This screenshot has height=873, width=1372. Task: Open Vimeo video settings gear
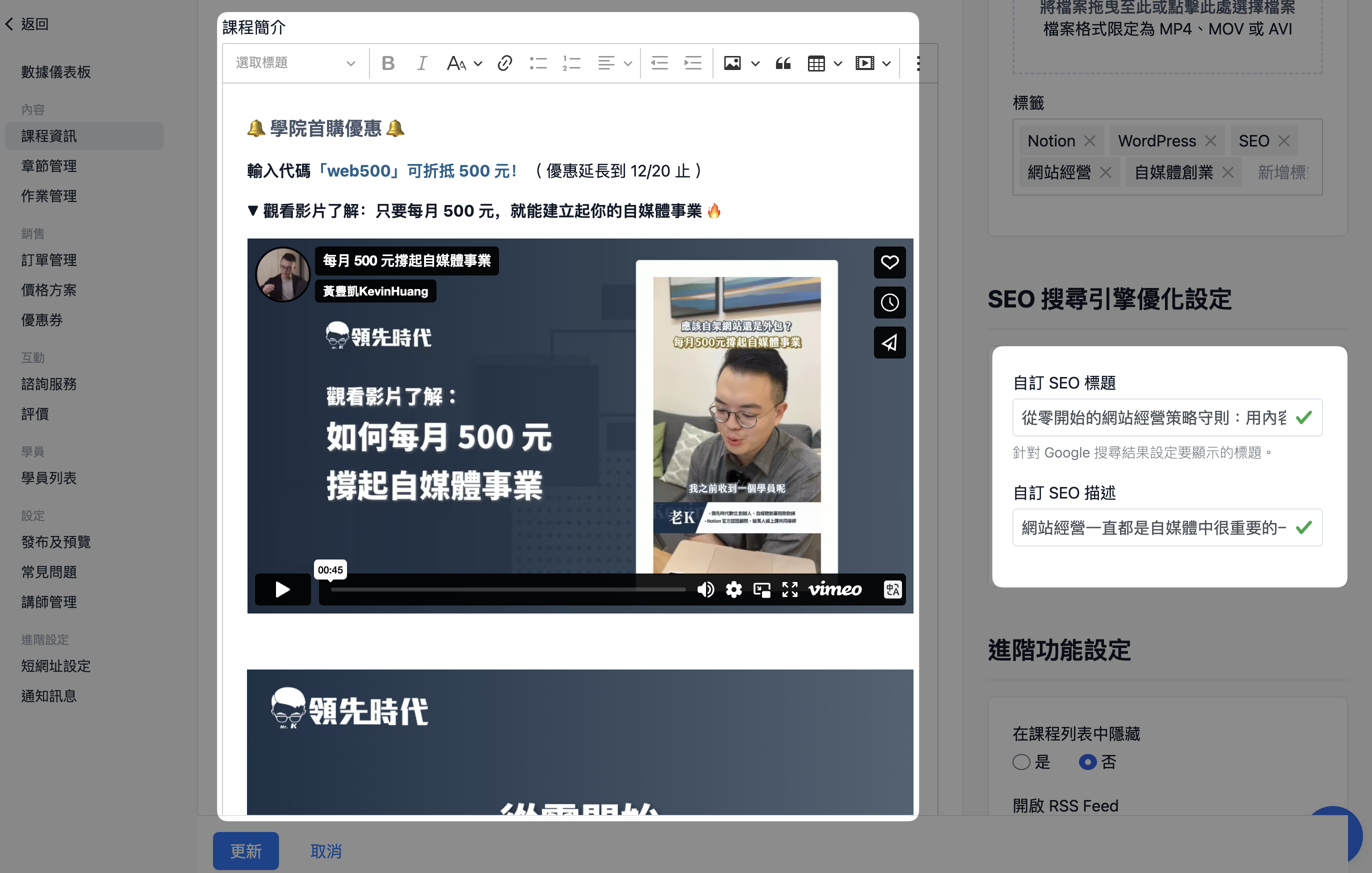tap(734, 589)
